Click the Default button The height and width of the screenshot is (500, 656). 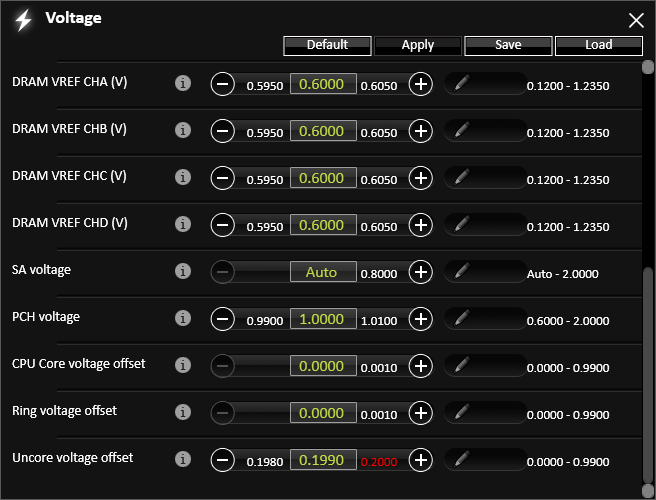pos(327,45)
